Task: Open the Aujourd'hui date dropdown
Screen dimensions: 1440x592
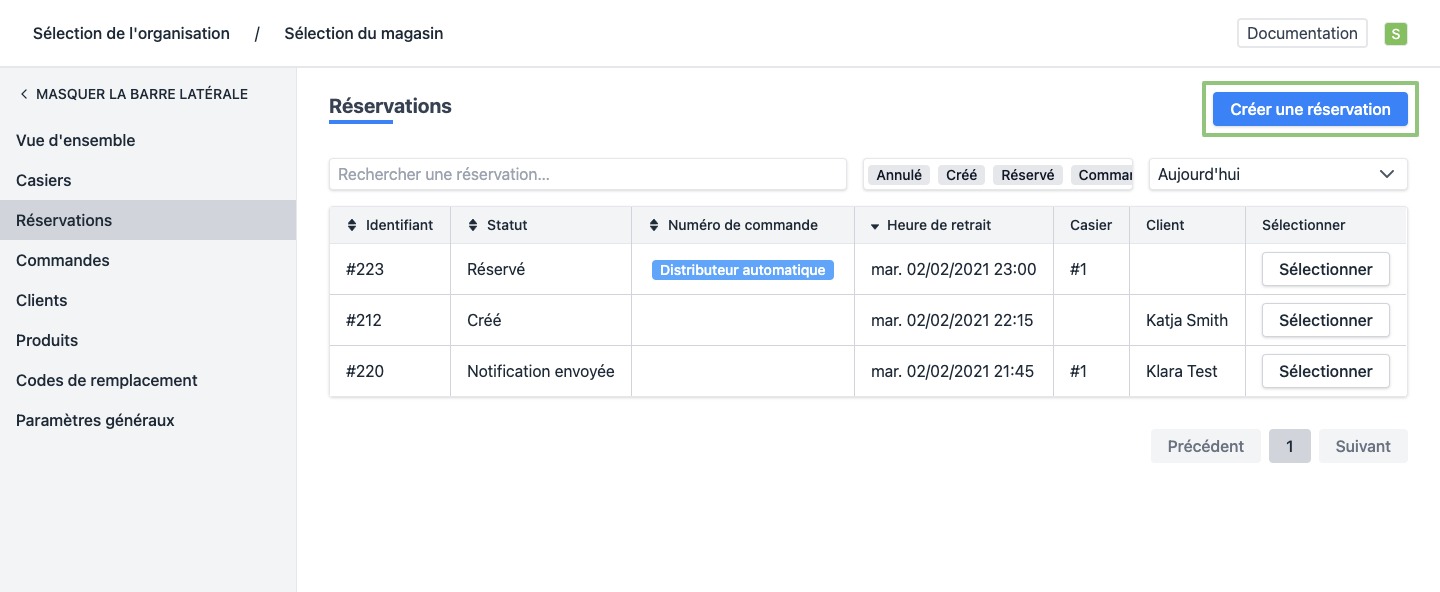Action: point(1277,174)
